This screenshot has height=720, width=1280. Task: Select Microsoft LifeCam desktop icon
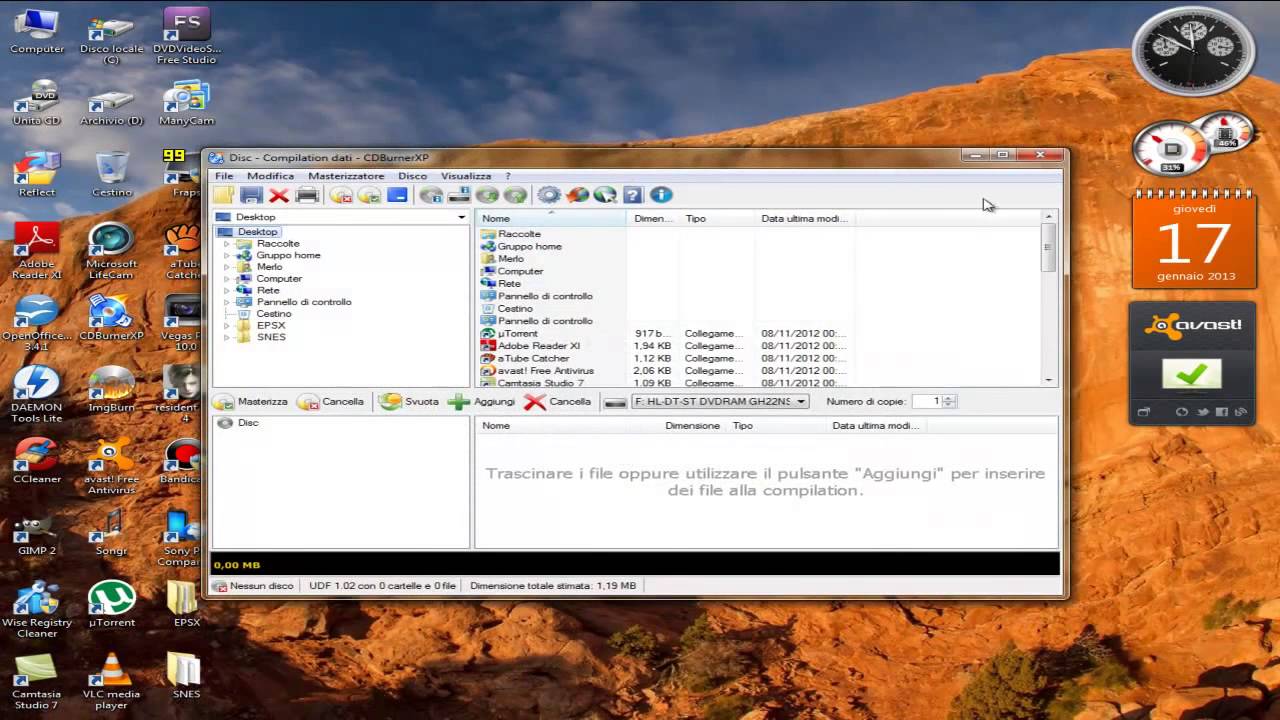pyautogui.click(x=111, y=251)
